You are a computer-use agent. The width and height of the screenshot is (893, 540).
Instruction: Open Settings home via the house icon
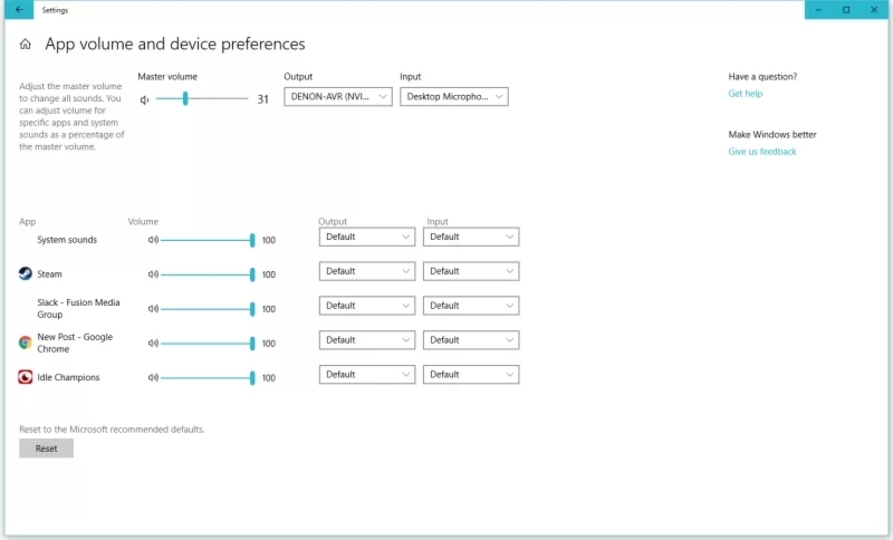tap(25, 44)
